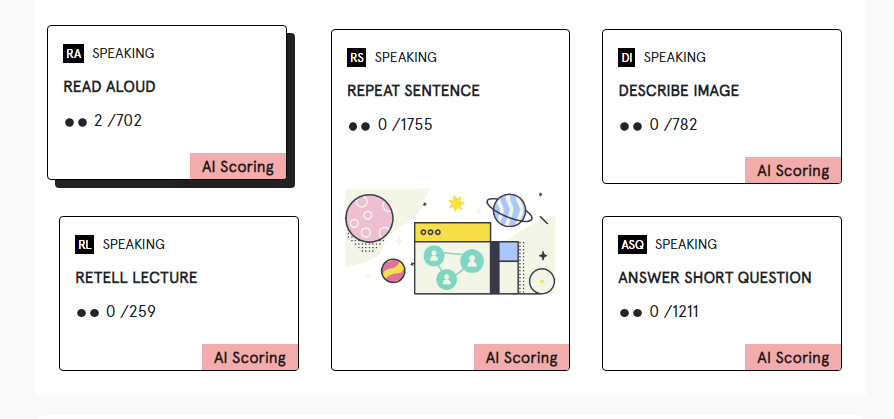Click AI Scoring tag on Describe Image
The height and width of the screenshot is (419, 894).
(x=793, y=171)
